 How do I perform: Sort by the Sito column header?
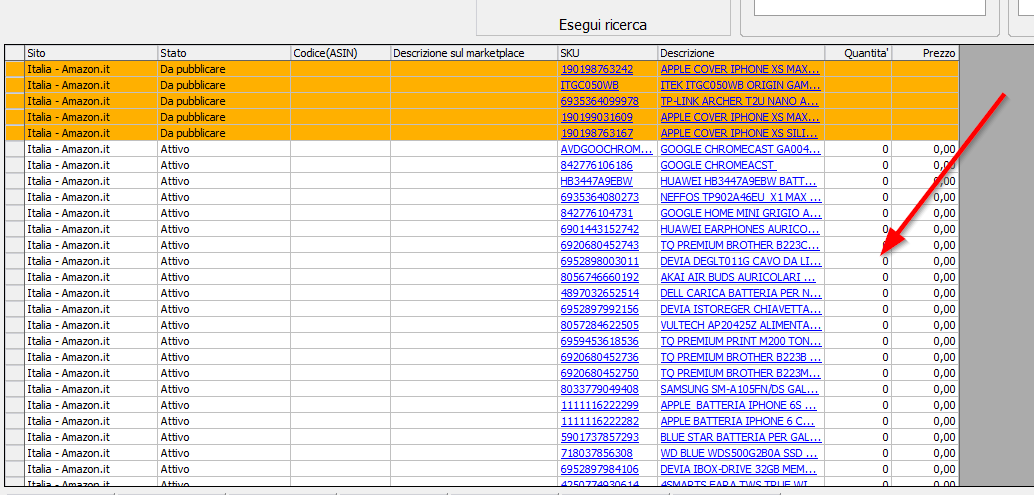(91, 53)
